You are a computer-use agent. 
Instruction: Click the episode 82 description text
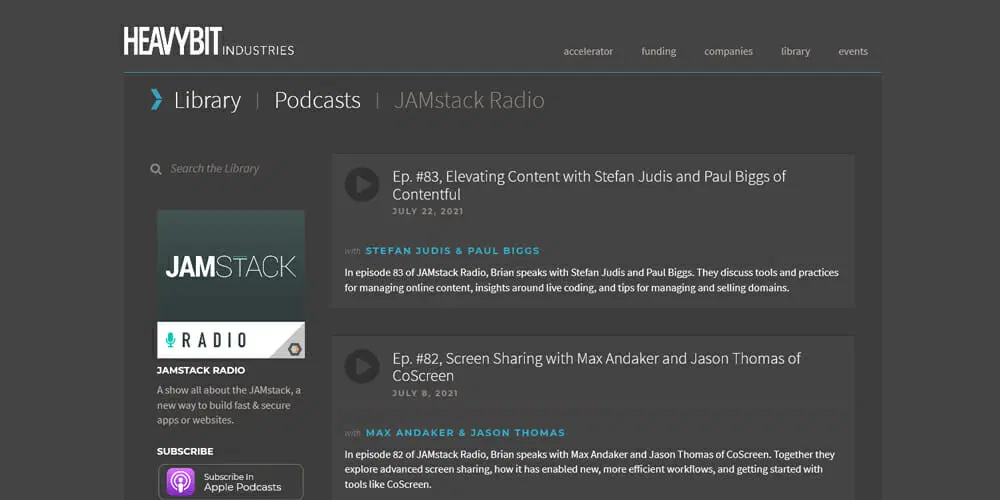point(589,469)
